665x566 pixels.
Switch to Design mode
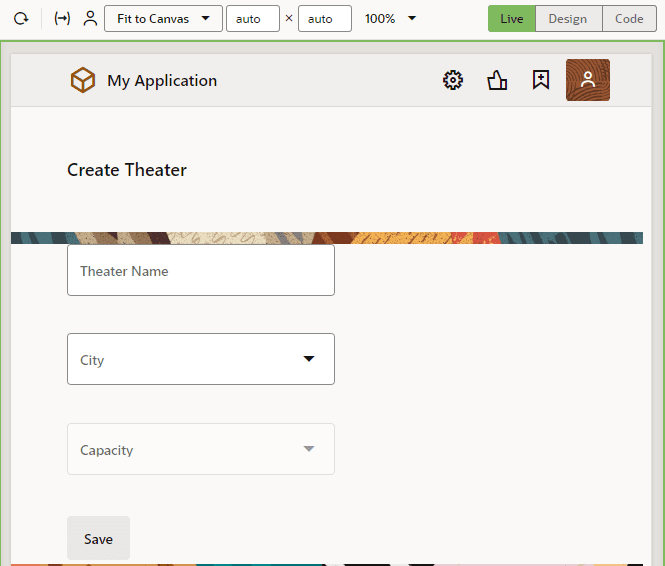point(568,19)
